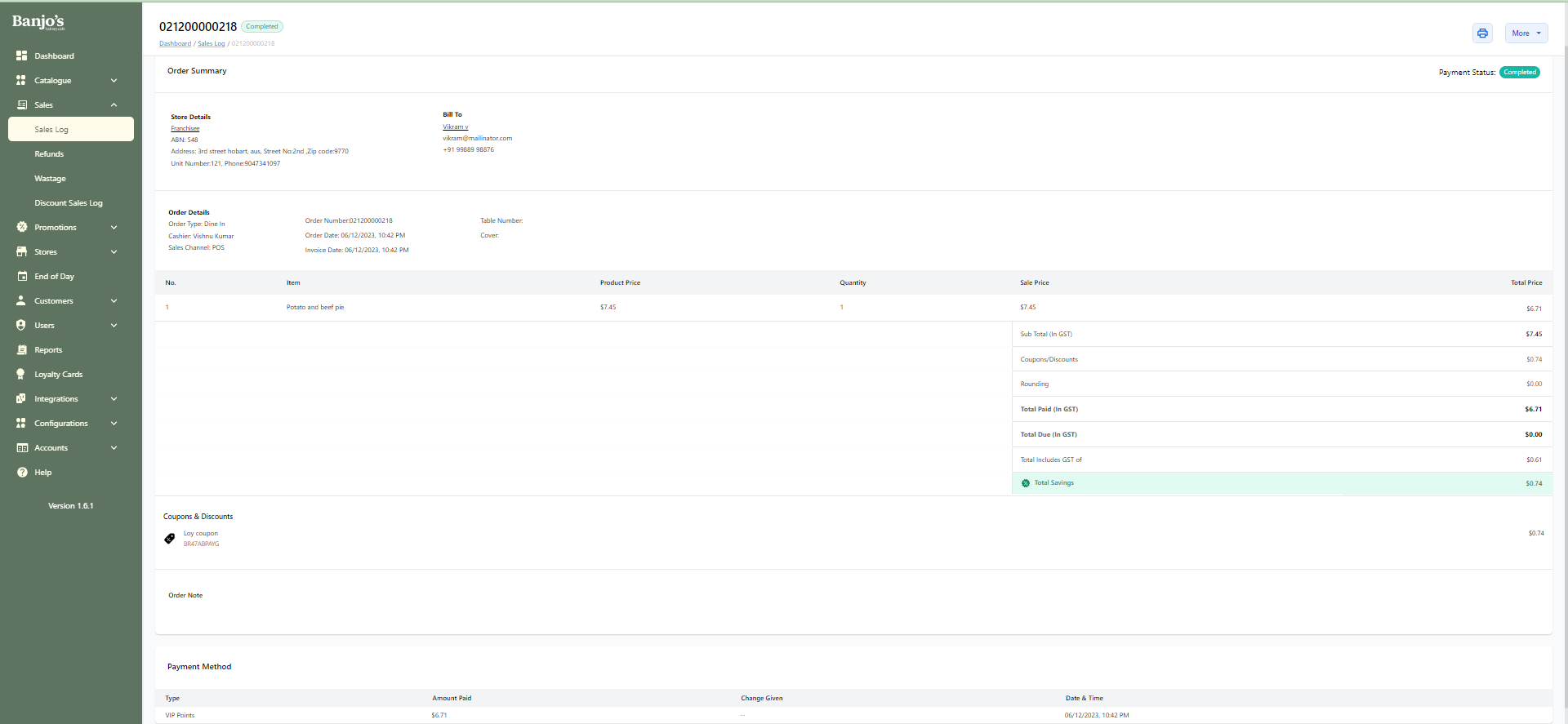This screenshot has width=1568, height=724.
Task: Click the coupon tag icon
Action: click(x=170, y=539)
